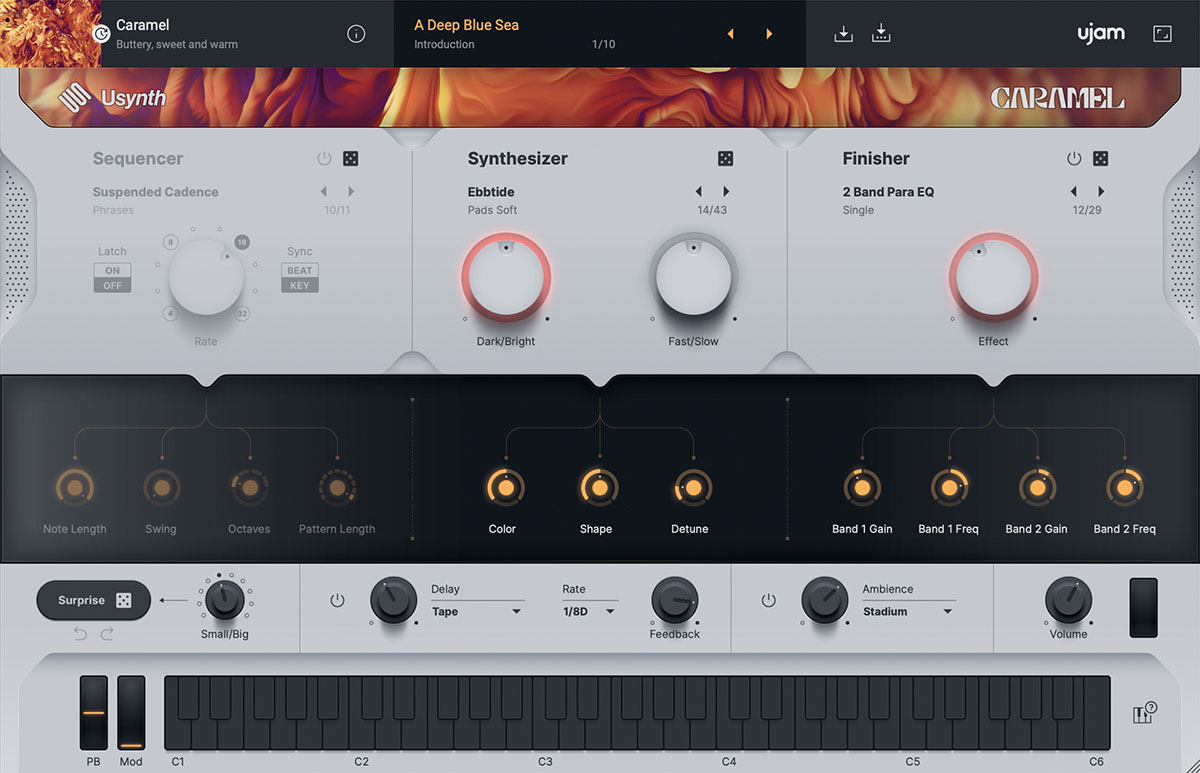Screen dimensions: 1200x773
Task: Open the Delay type Tape dropdown
Action: coord(478,612)
